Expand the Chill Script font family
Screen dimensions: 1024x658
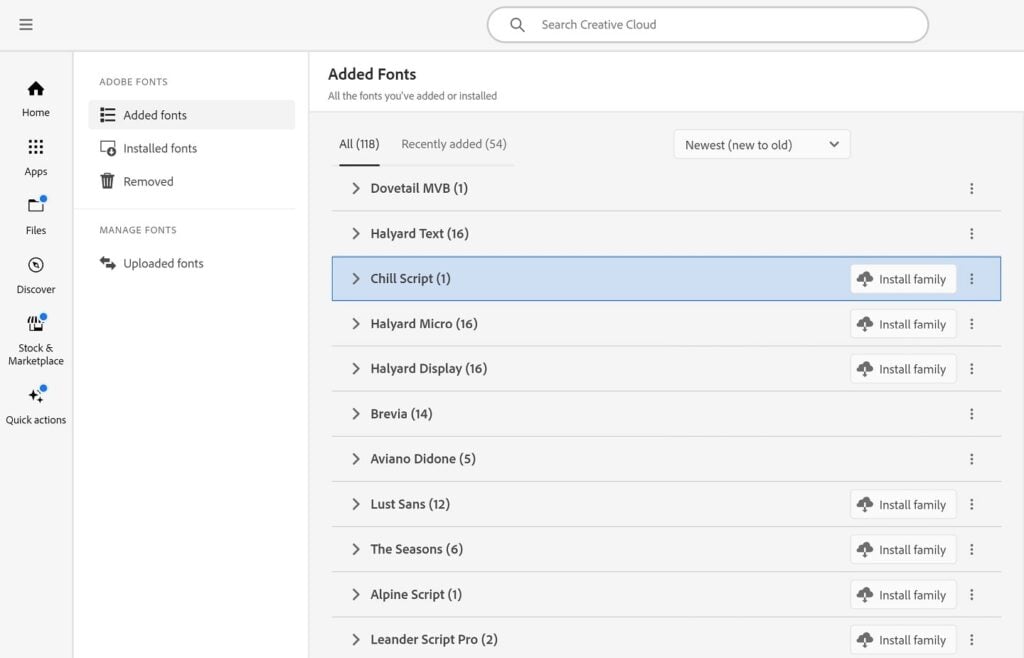(356, 278)
